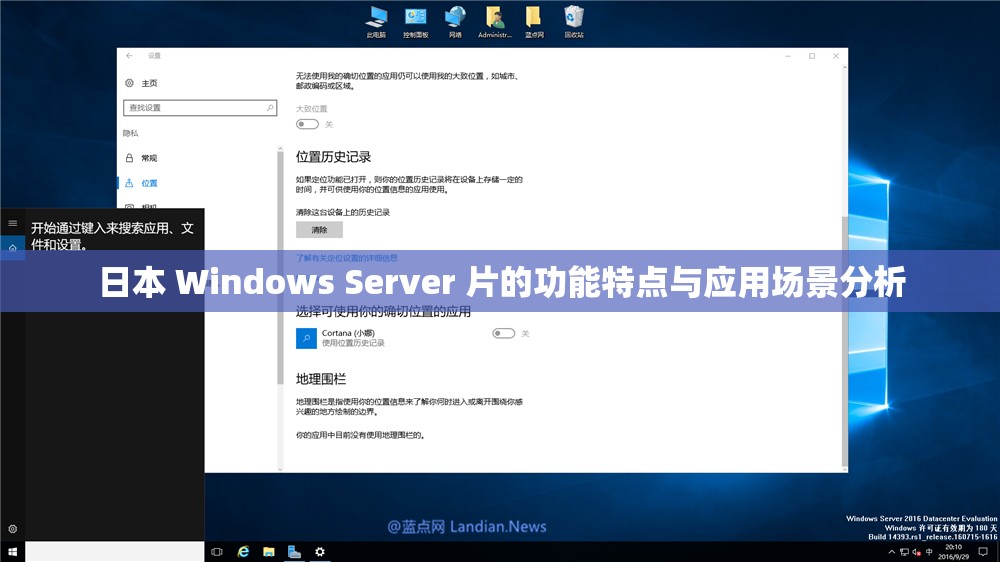Click the 查找设置 search field

200,108
